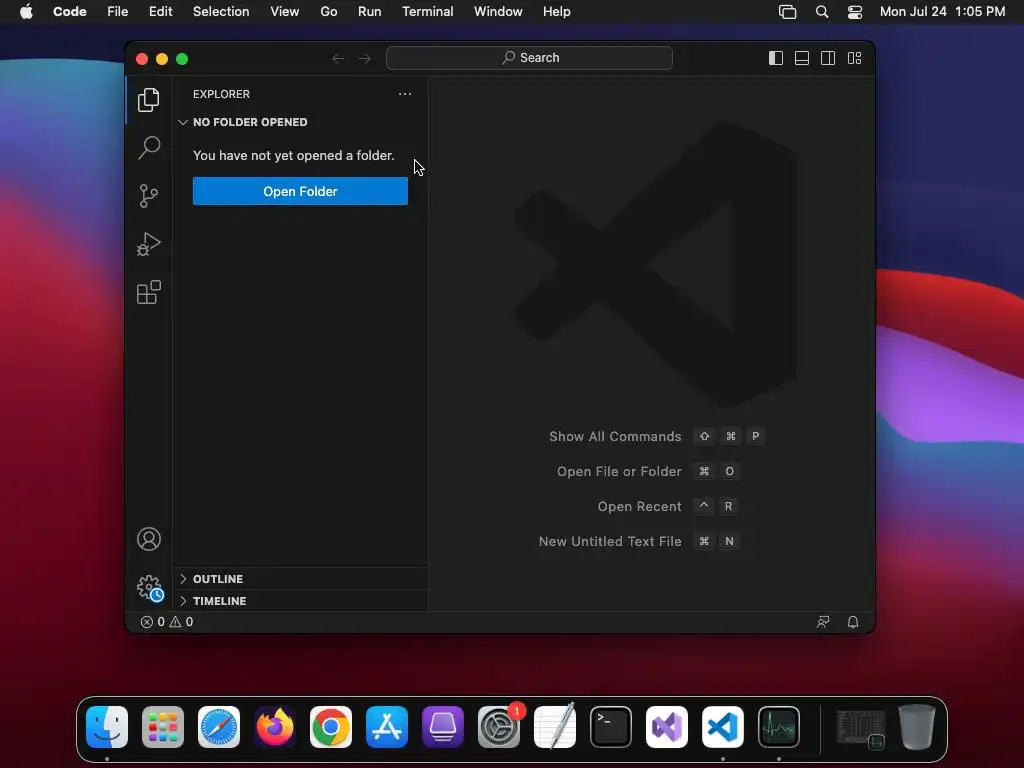Click the Open Folder button
1024x768 pixels.
pyautogui.click(x=300, y=191)
